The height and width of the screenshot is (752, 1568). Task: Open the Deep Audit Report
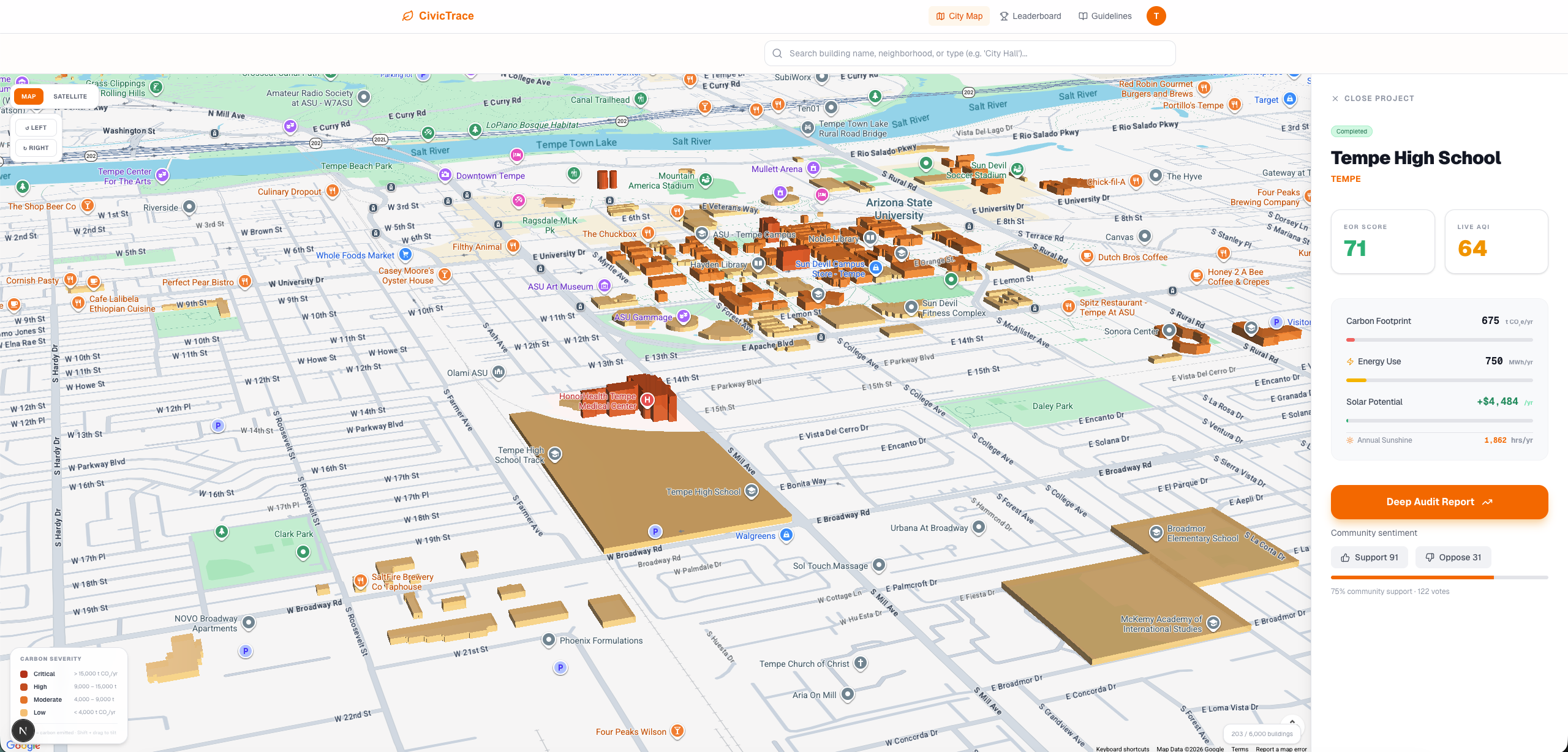click(x=1439, y=502)
